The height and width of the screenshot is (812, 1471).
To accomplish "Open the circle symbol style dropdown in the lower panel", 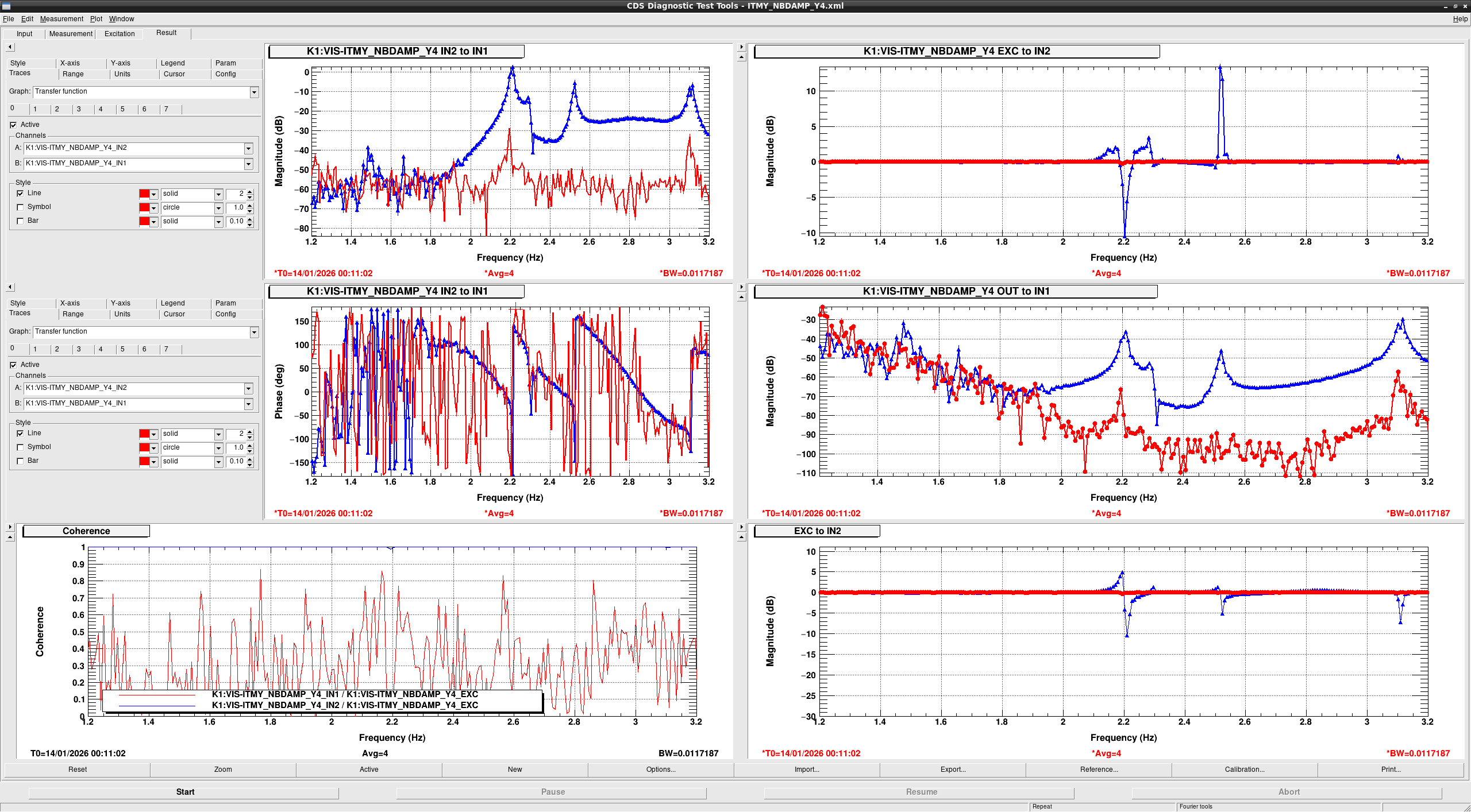I will pos(218,448).
